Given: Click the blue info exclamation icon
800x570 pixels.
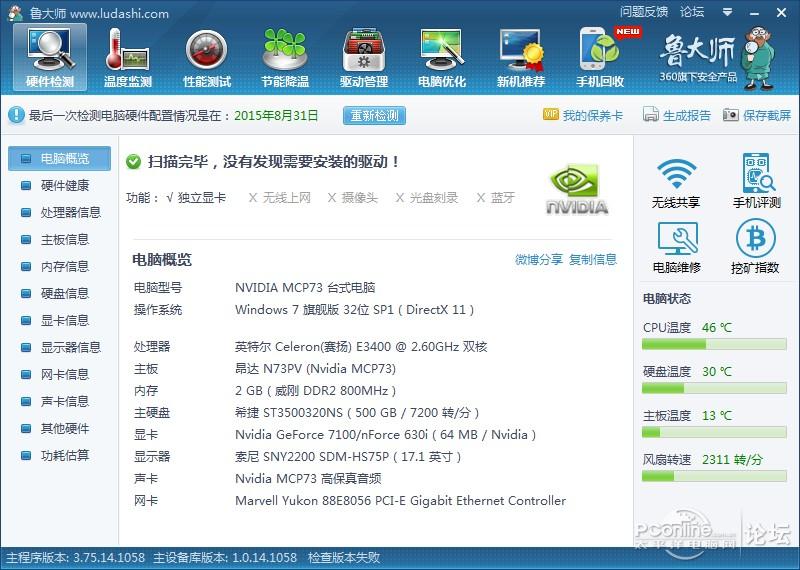Looking at the screenshot, I should 16,115.
